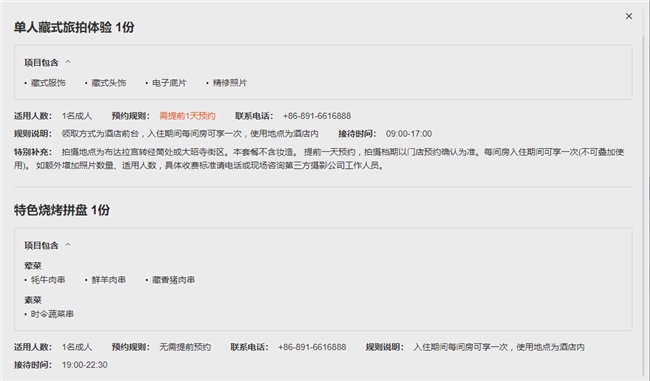This screenshot has width=650, height=381.
Task: Click the 项目包含 label under 特色烧烤拼盘
Action: (x=41, y=245)
